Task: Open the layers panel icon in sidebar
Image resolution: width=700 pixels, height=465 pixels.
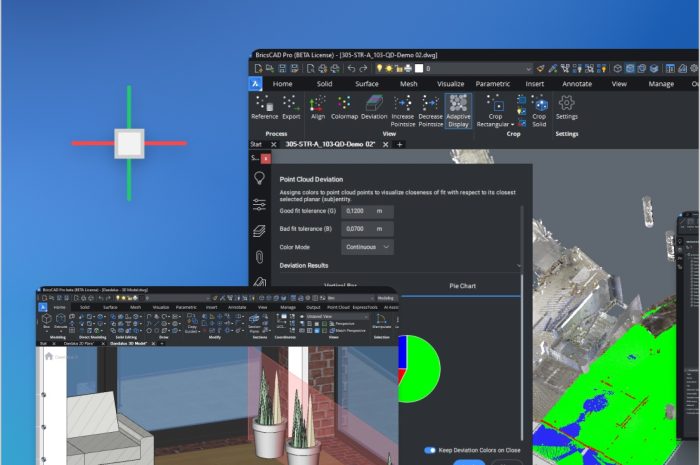Action: [259, 231]
